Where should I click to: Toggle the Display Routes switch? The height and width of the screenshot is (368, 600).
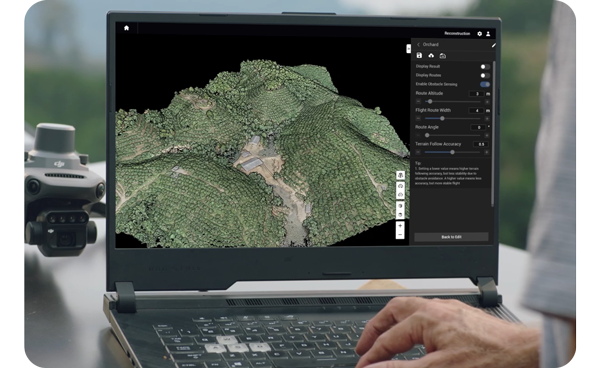485,75
